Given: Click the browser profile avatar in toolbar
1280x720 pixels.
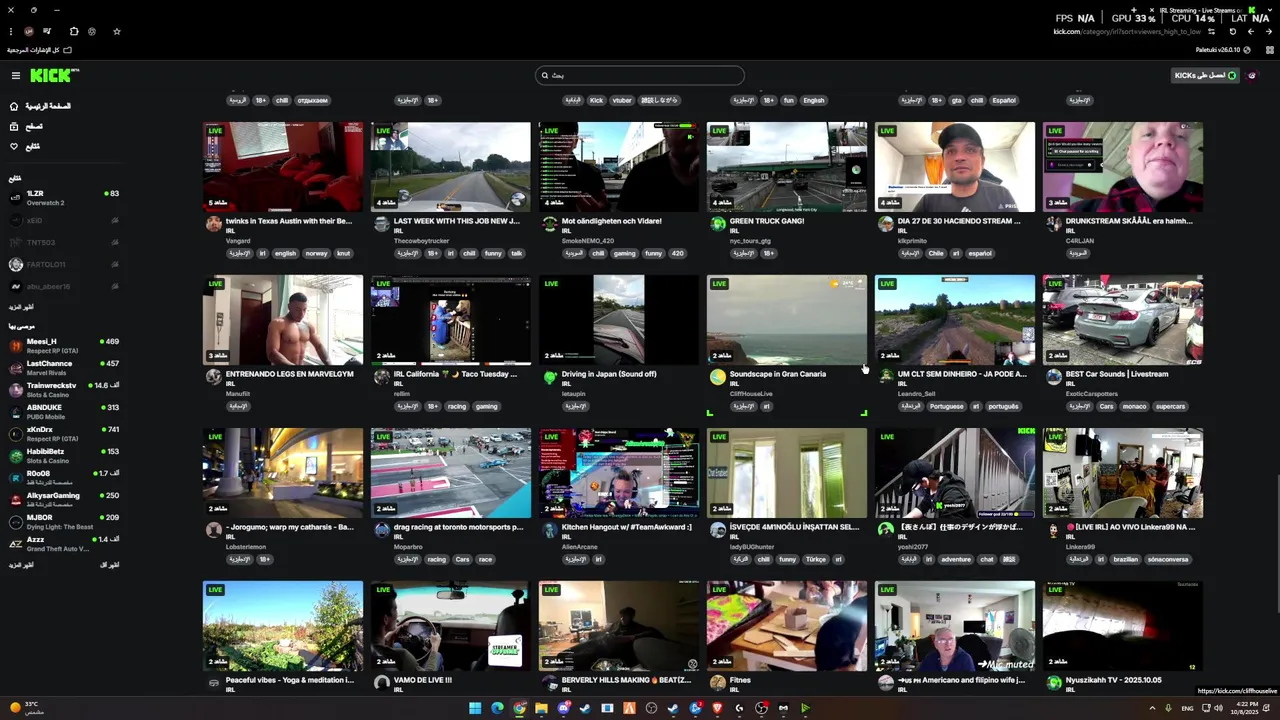Looking at the screenshot, I should [x=29, y=31].
